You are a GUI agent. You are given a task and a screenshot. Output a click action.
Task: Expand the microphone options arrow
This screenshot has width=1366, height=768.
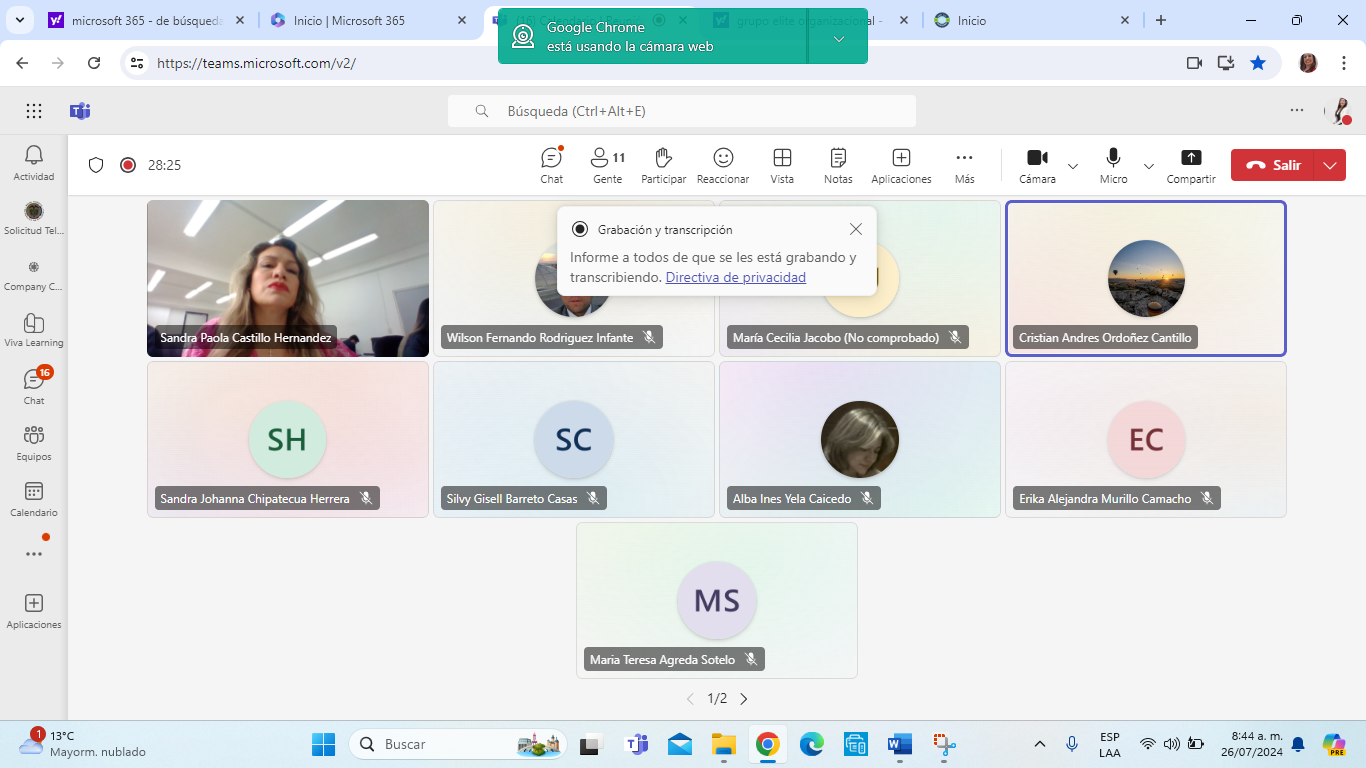[x=1149, y=166]
